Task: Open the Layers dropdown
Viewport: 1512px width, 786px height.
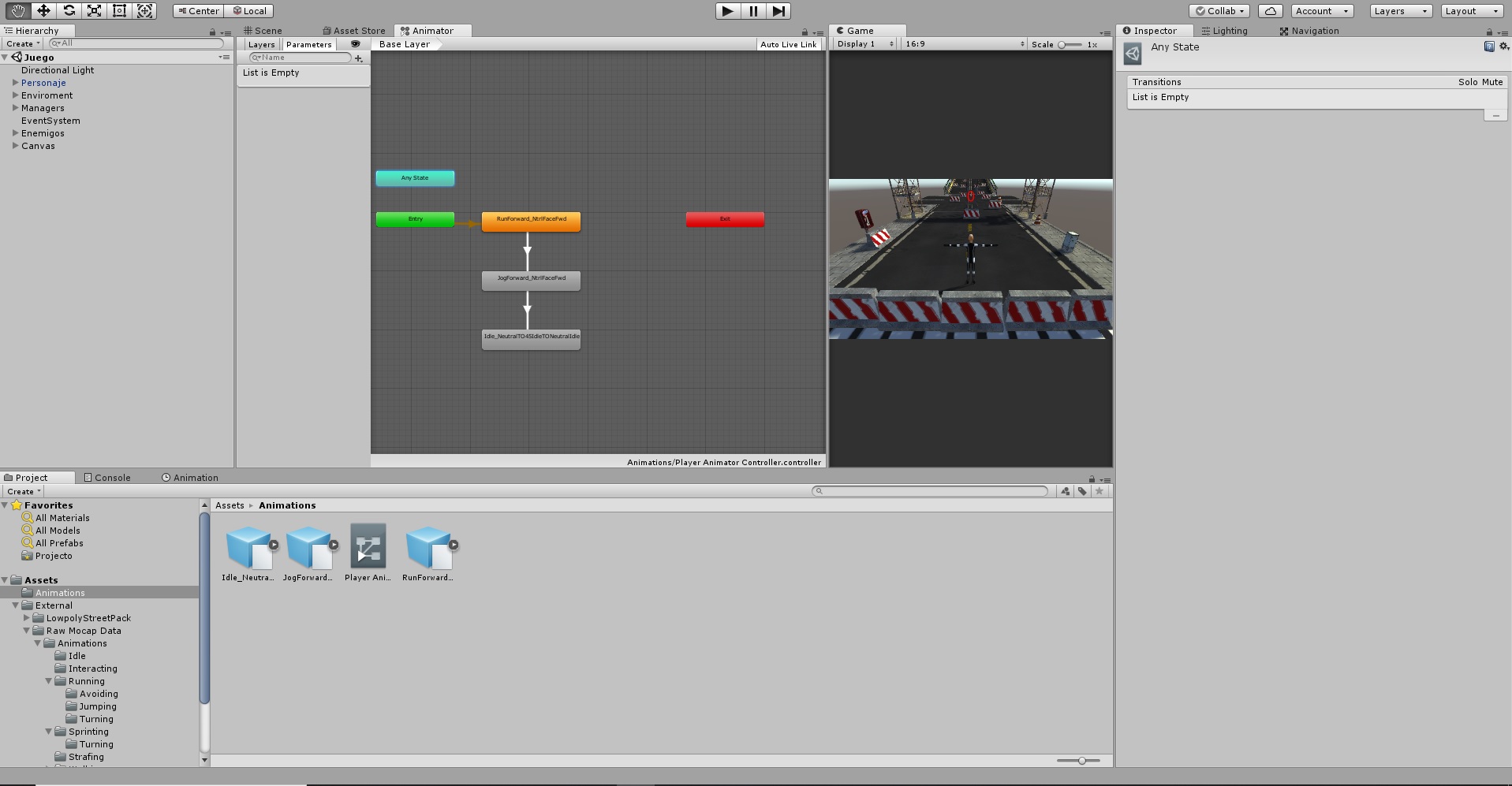Action: click(1400, 11)
